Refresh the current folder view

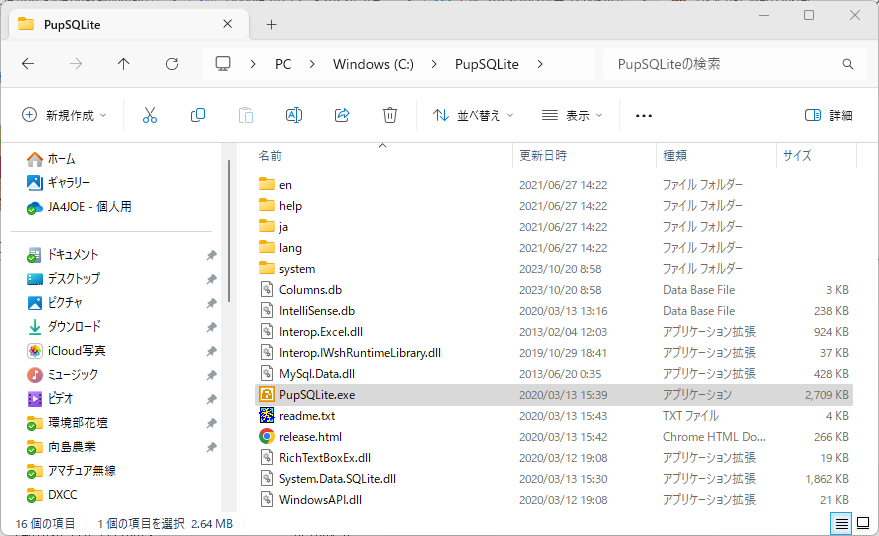(172, 64)
